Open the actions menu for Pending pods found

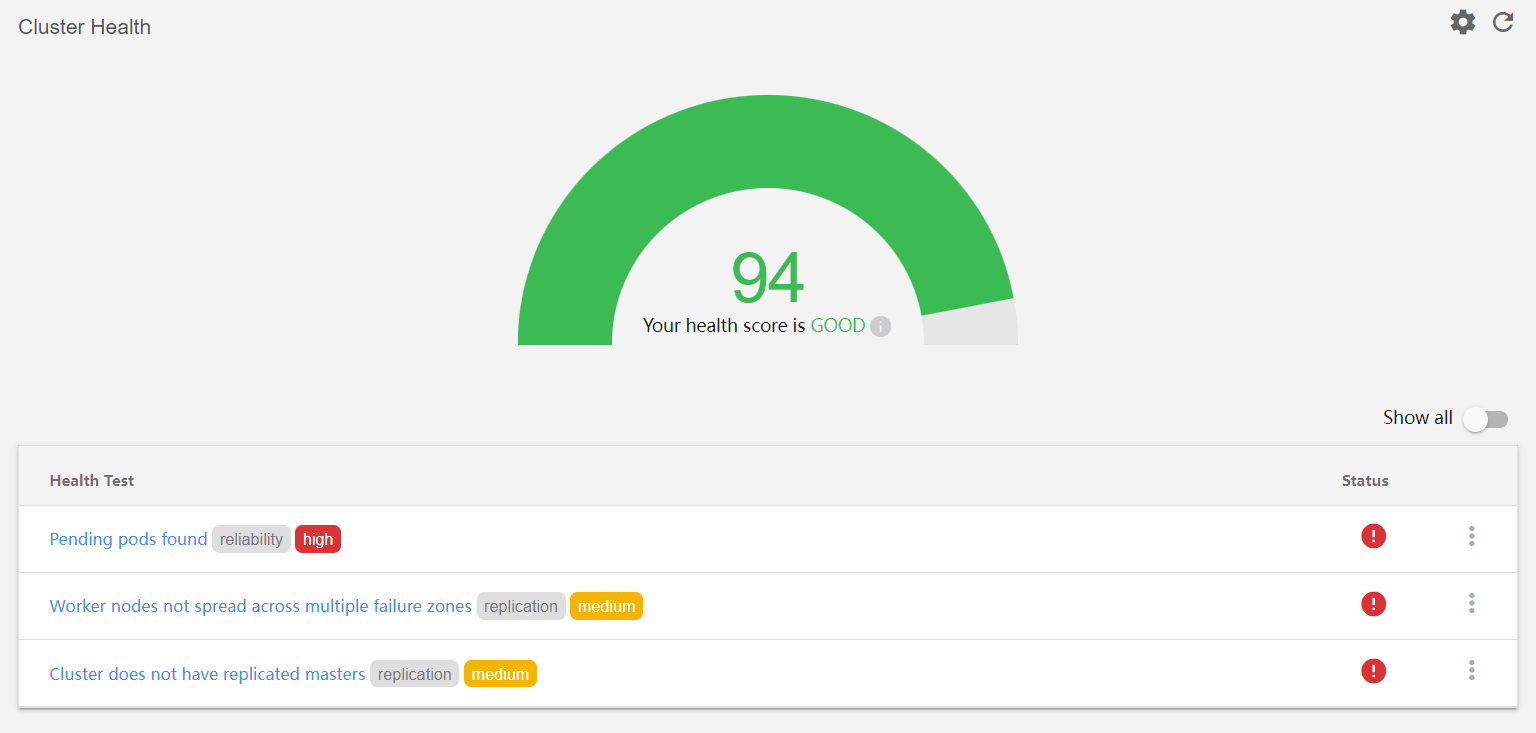1472,537
